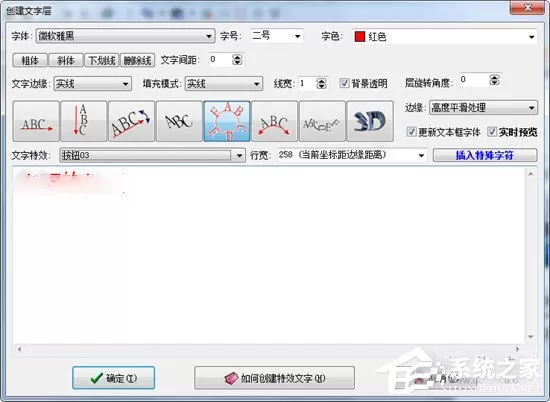This screenshot has height=402, width=550.
Task: Click text area vertical scrollbar up arrow
Action: coord(531,174)
